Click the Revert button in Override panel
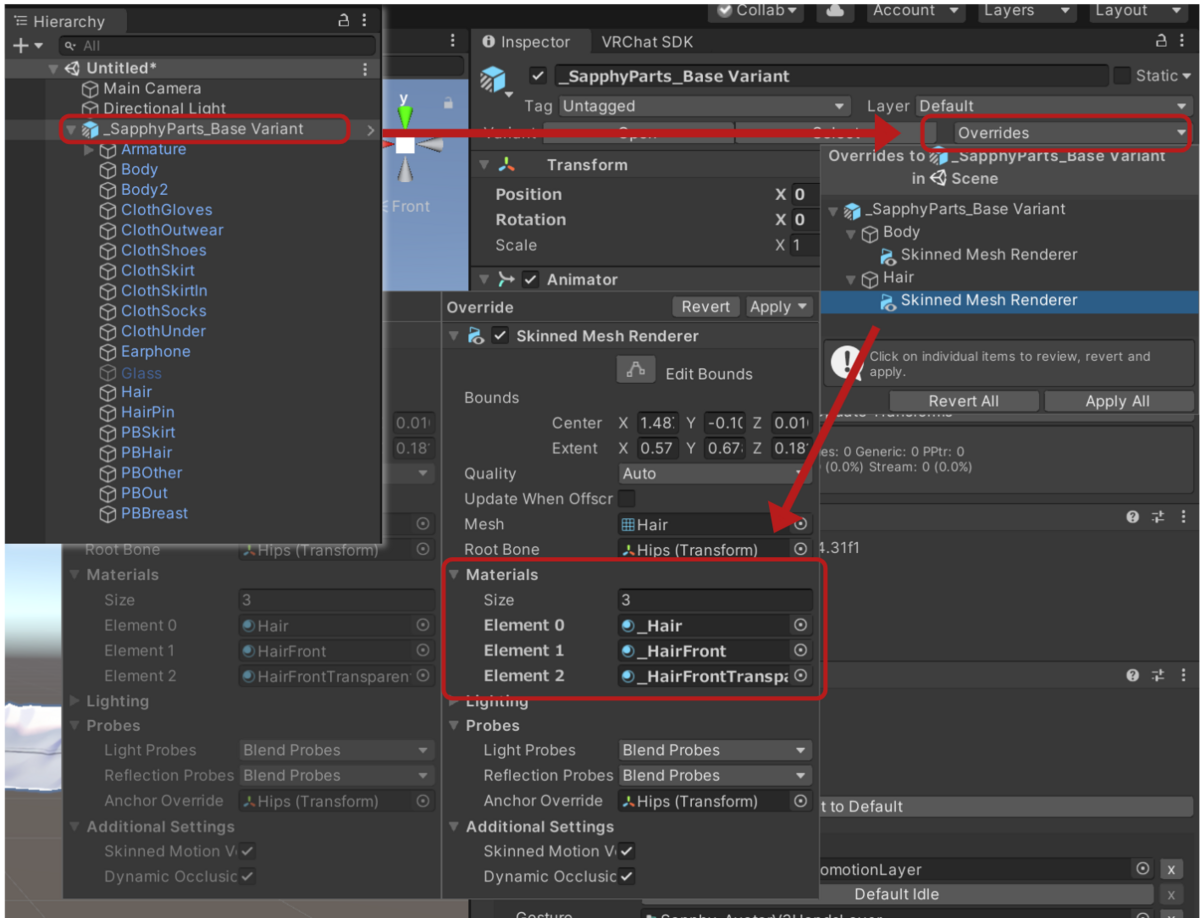Viewport: 1200px width, 918px height. click(706, 307)
